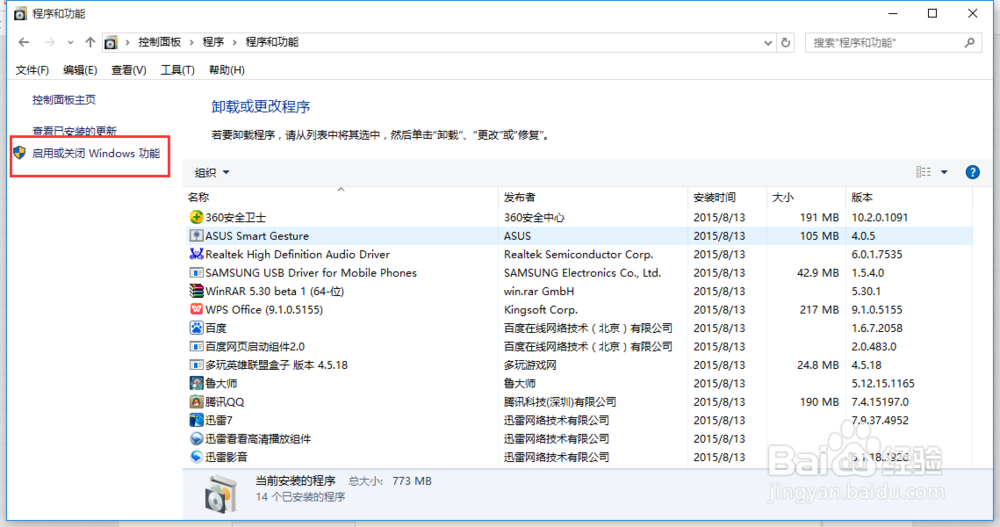
Task: Select 腾讯科技(深圳)有限公司 publisher cell
Action: pyautogui.click(x=560, y=402)
